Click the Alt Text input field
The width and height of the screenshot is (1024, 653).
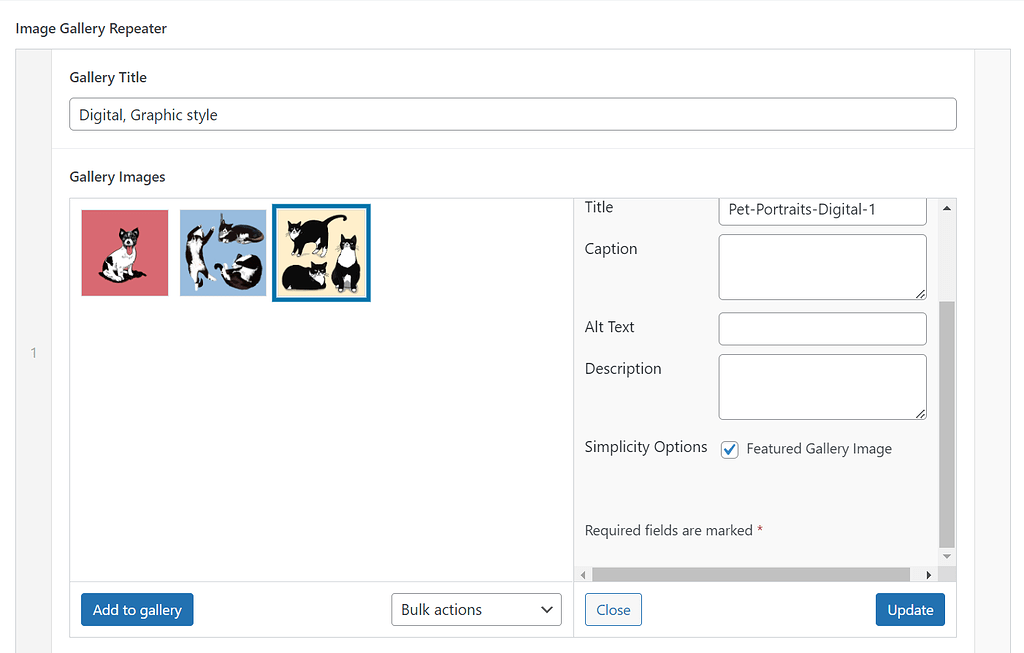point(822,328)
